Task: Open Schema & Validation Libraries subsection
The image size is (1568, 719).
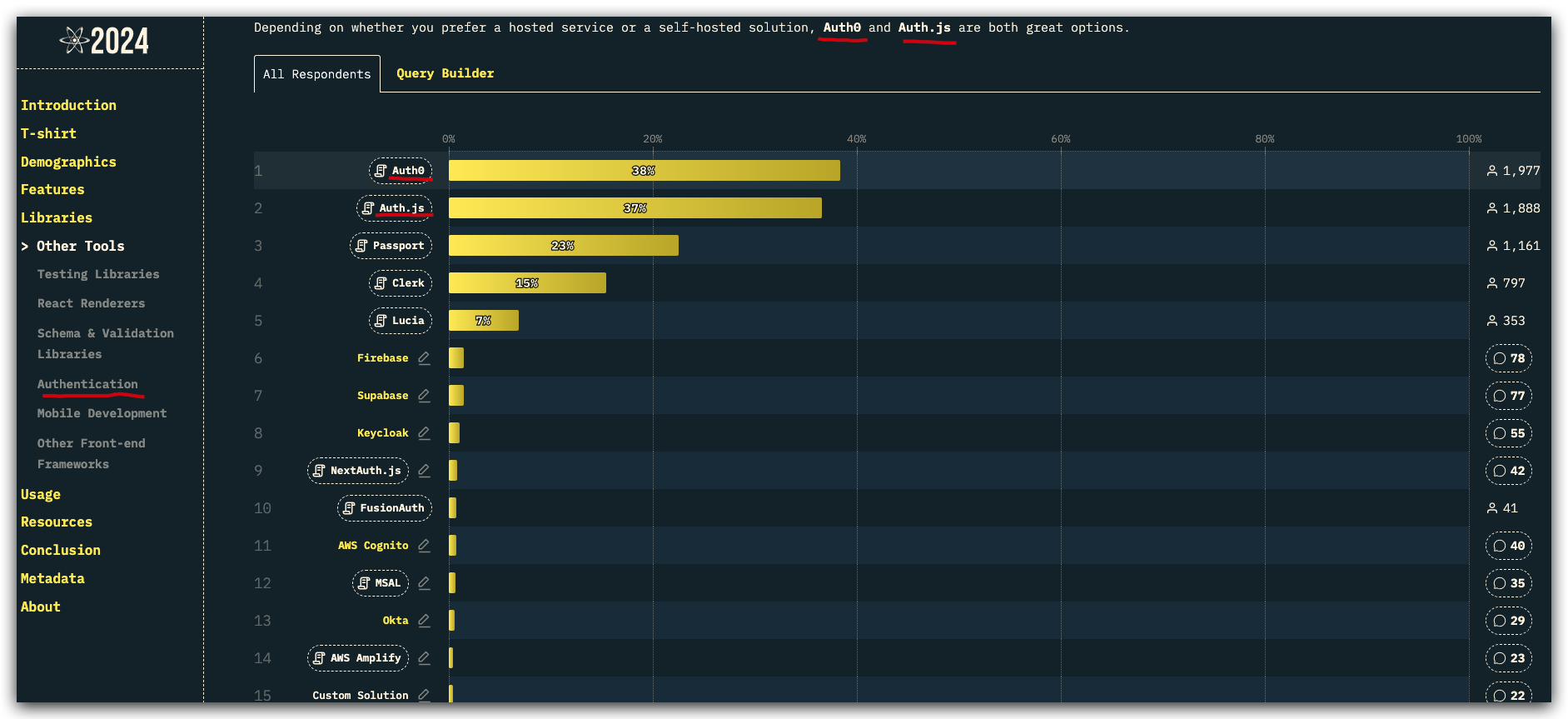Action: point(106,343)
